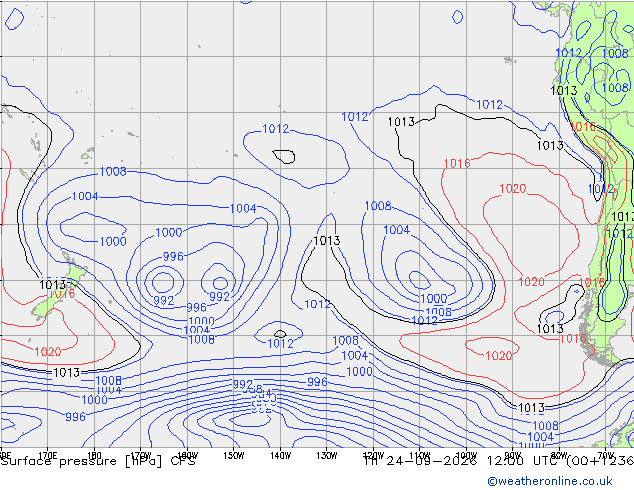
Task: Click the 150W longitude label
Action: tap(234, 455)
